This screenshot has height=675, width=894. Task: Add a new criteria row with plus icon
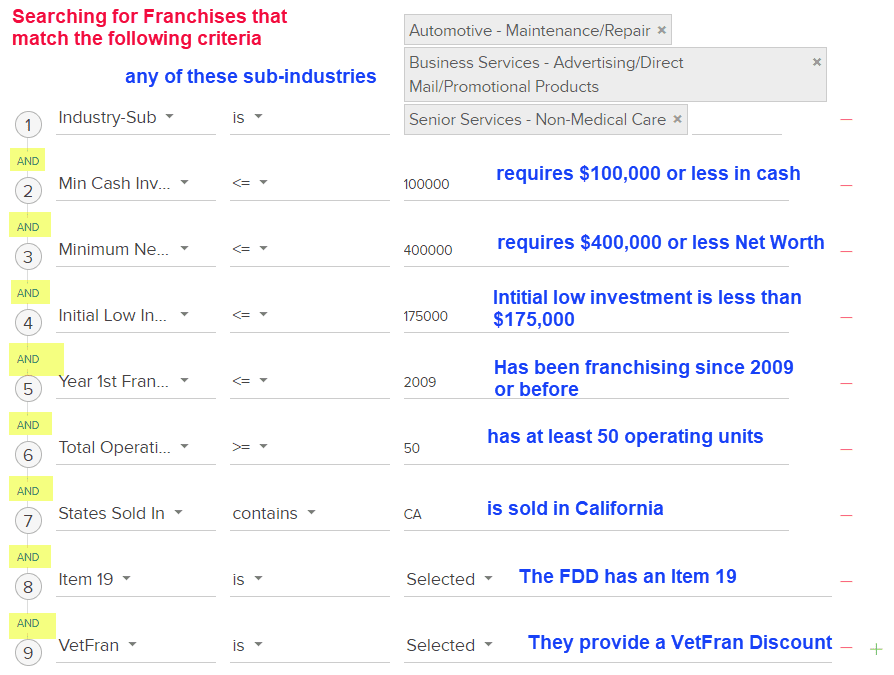pos(876,649)
